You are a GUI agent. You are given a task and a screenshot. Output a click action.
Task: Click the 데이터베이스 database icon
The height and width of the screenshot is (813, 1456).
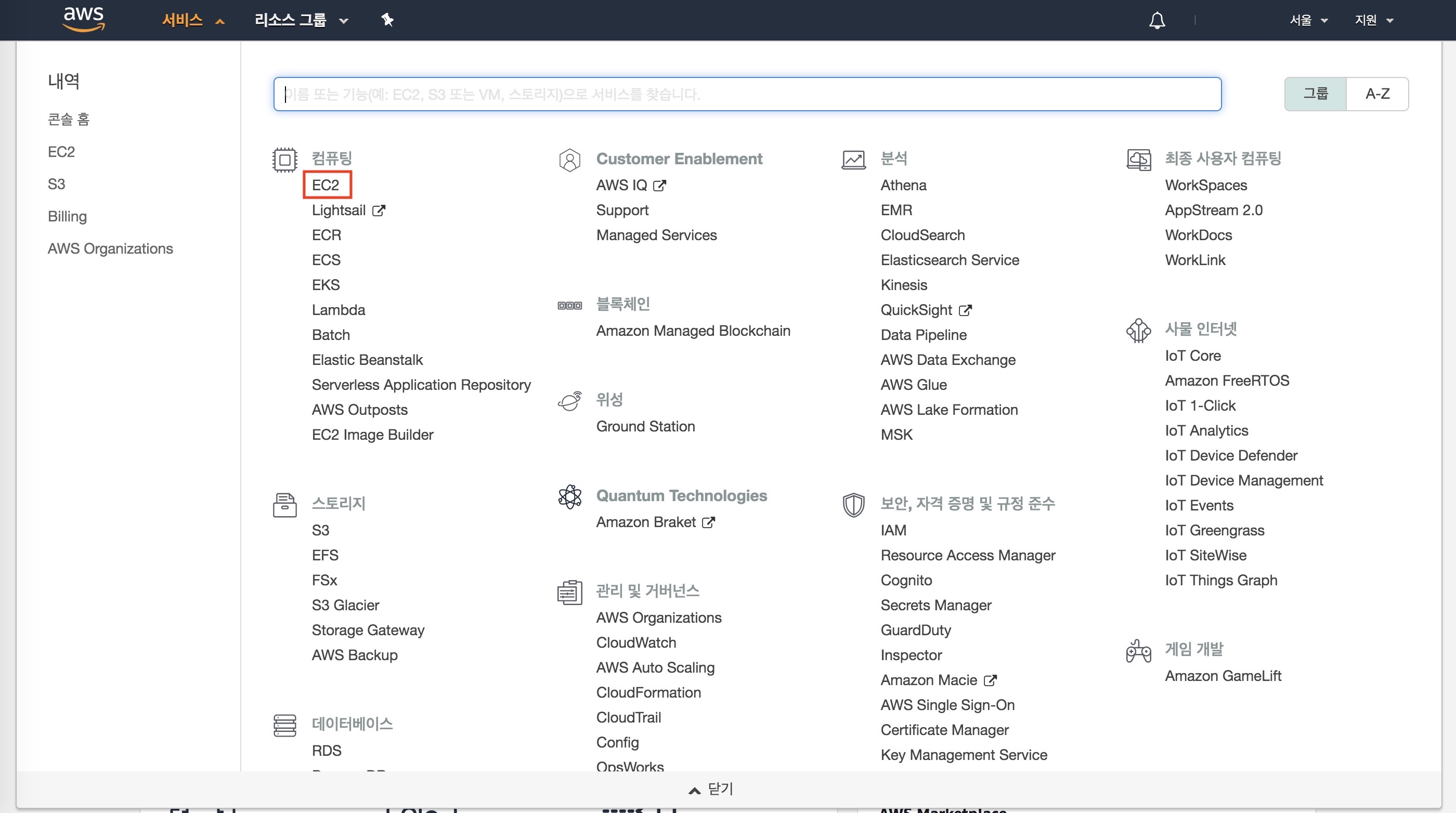[x=283, y=723]
